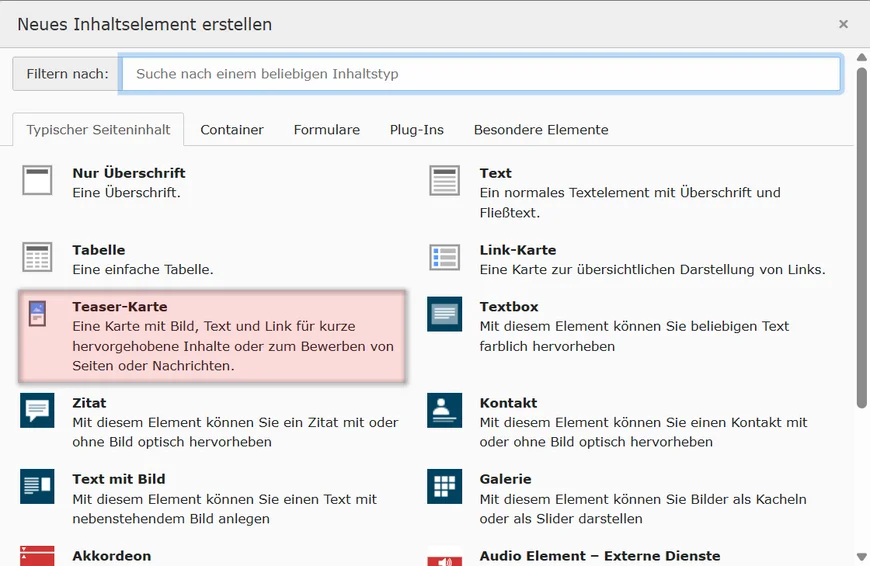The width and height of the screenshot is (870, 566).
Task: Open the Besondere Elemente tab
Action: point(541,130)
